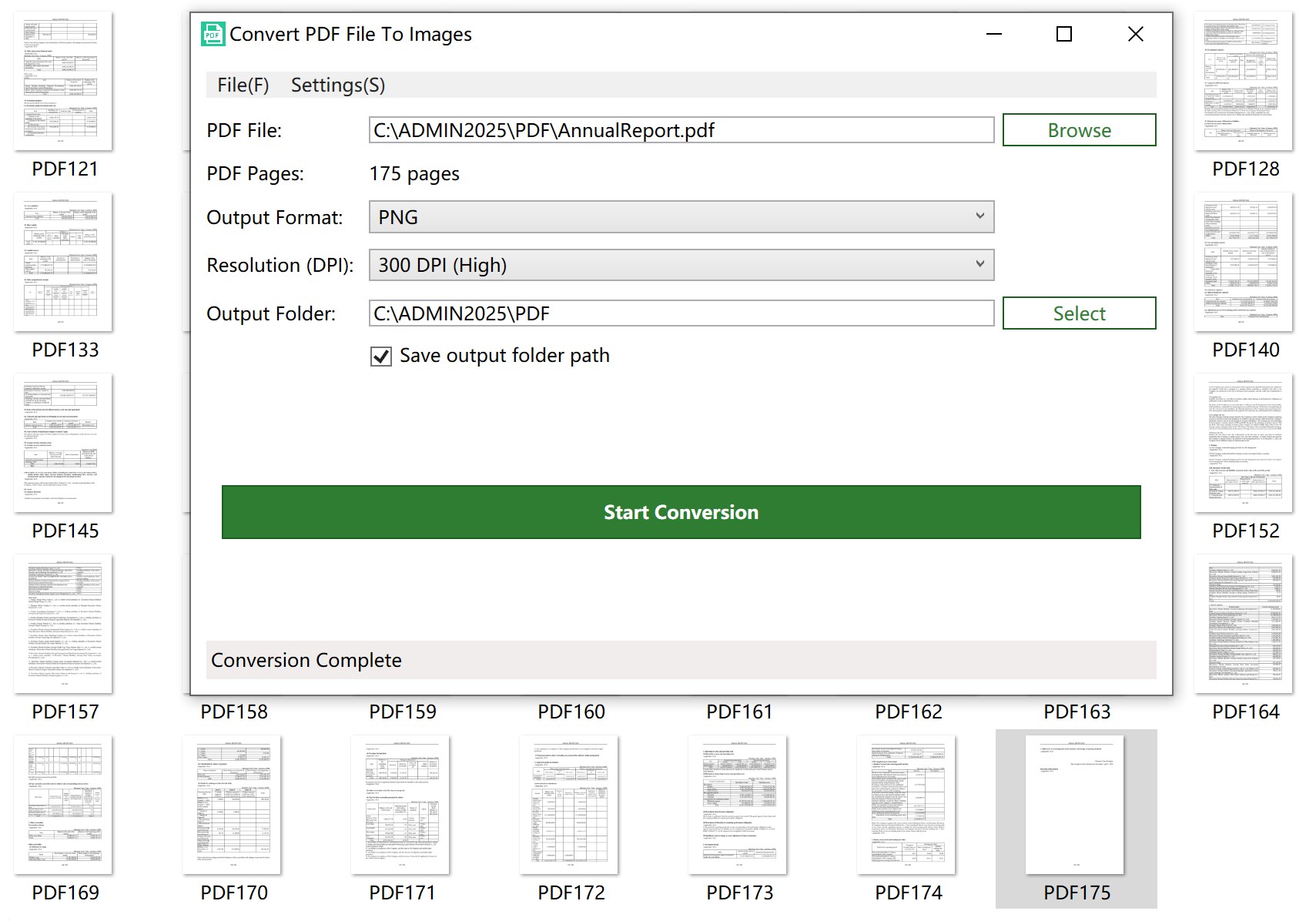The height and width of the screenshot is (921, 1316).
Task: Select the PDF174 thumbnail in file explorer
Action: tap(906, 805)
